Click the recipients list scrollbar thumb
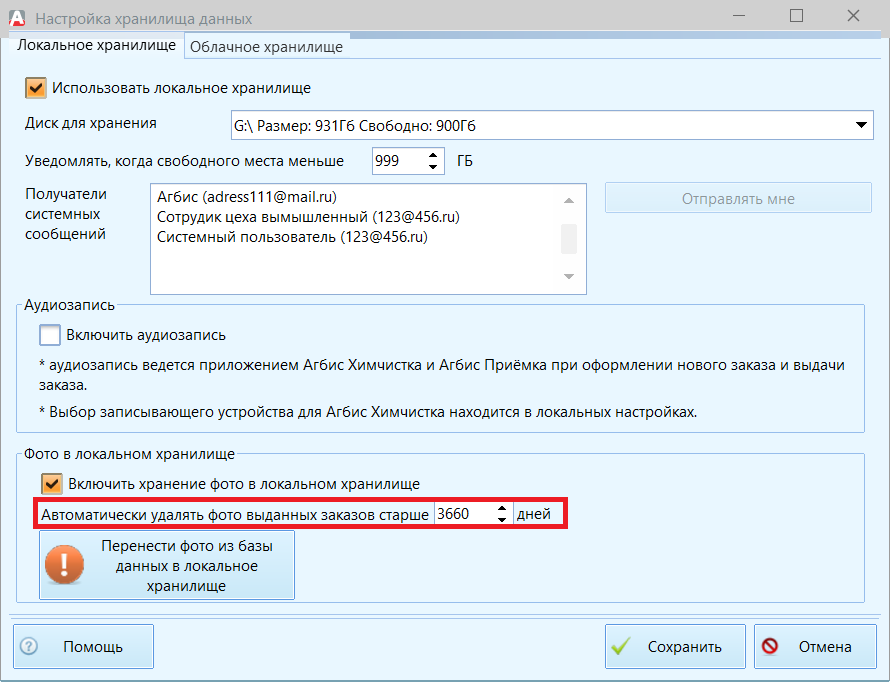The height and width of the screenshot is (682, 890). coord(569,239)
